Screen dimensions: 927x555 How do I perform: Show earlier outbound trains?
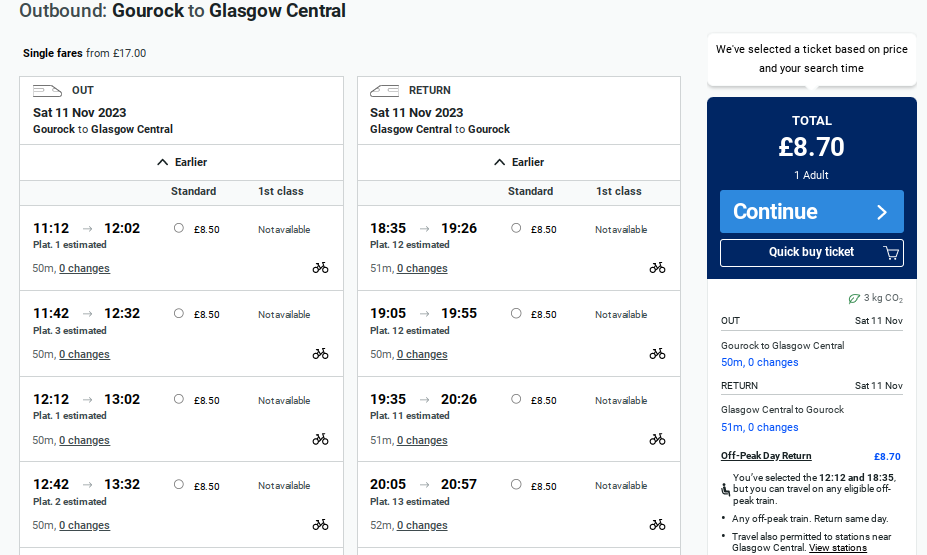point(182,162)
